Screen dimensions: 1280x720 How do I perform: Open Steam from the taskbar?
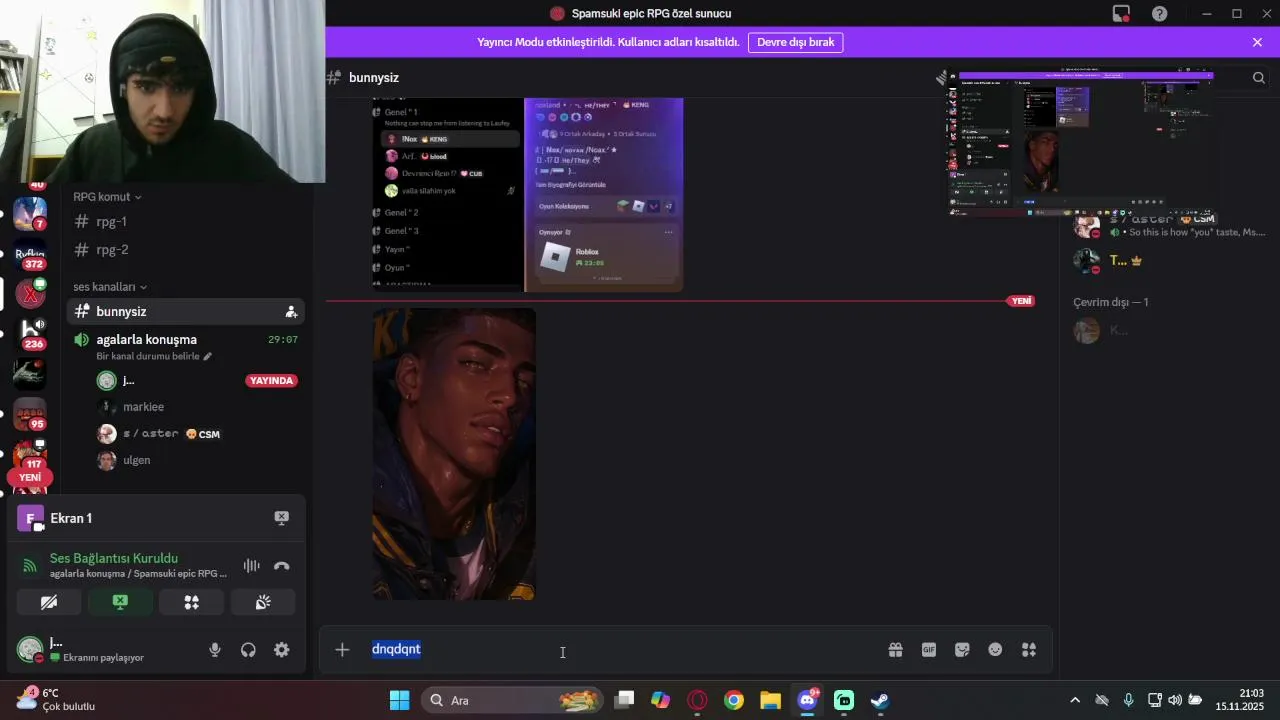tap(880, 700)
